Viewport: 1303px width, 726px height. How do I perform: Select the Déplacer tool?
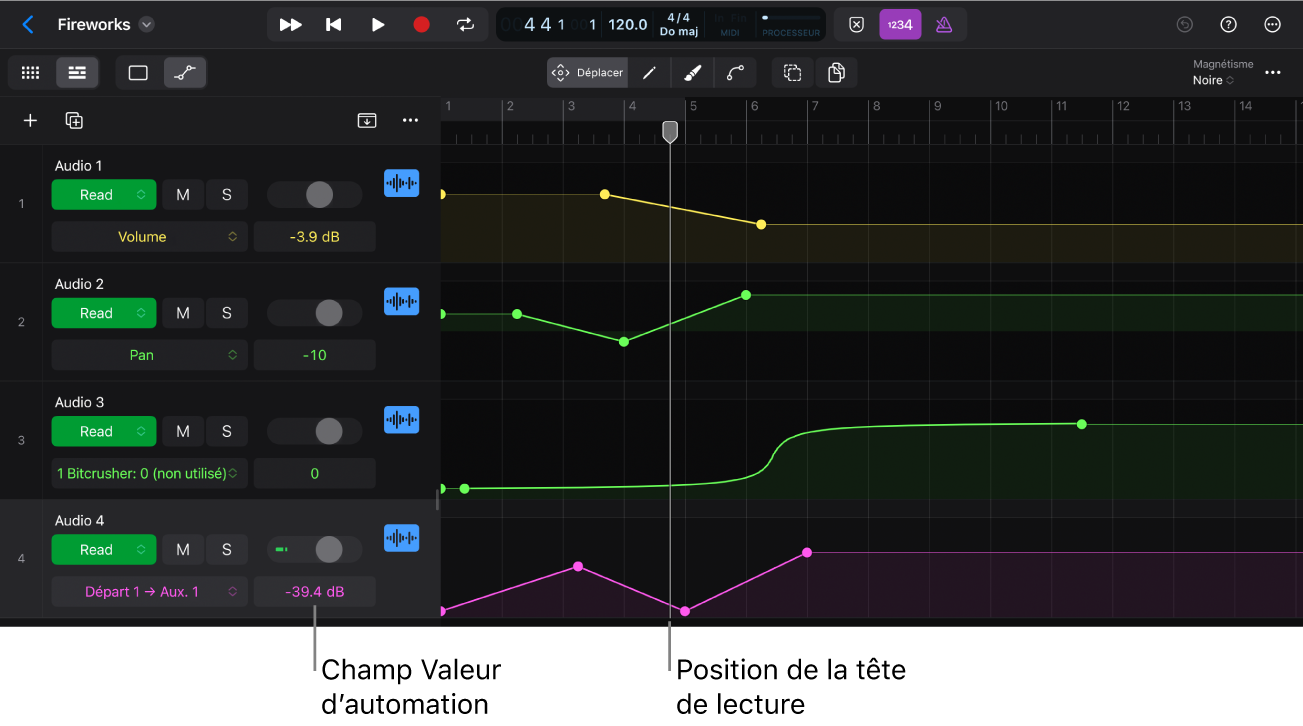(x=587, y=73)
